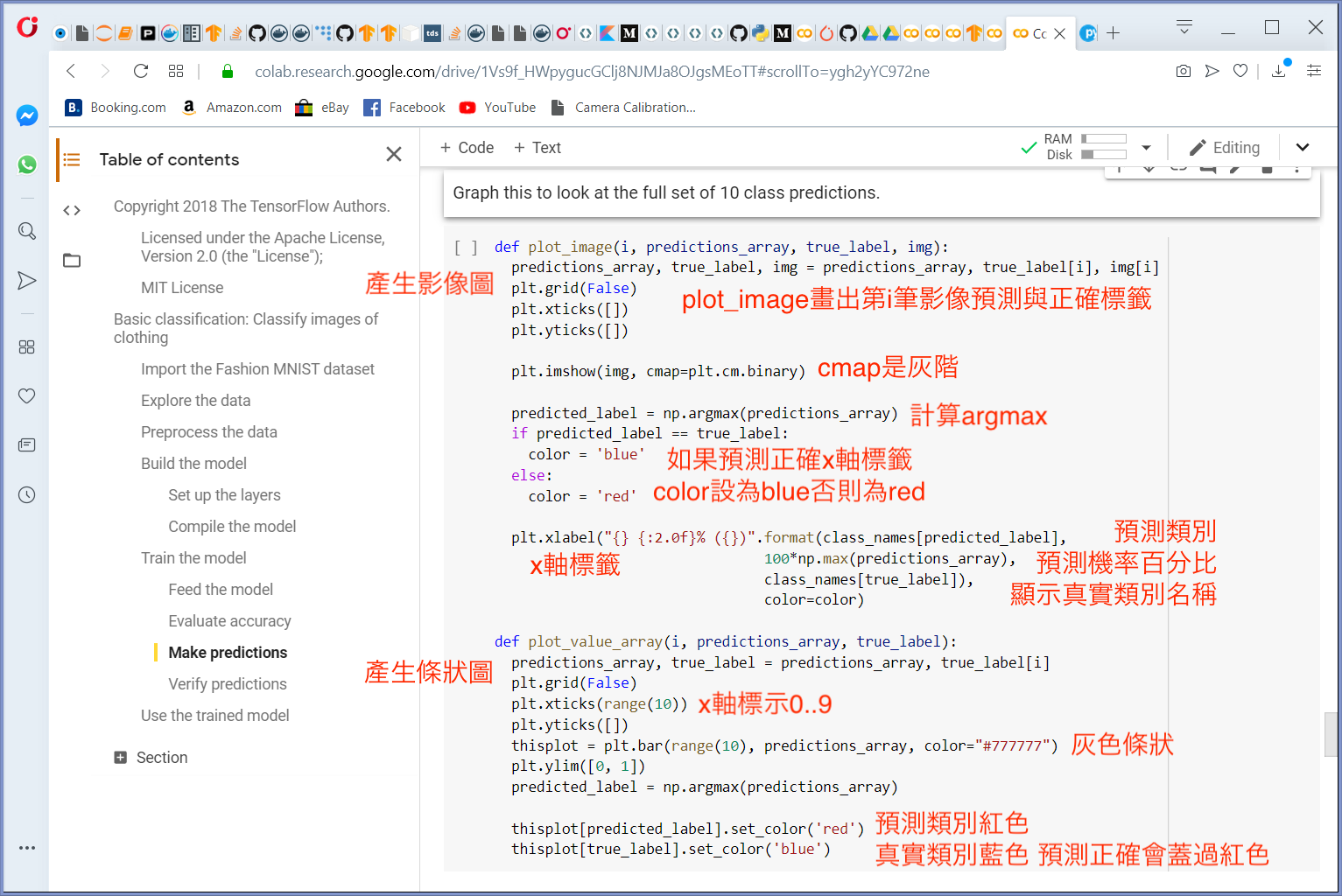Reload the Colab page
The height and width of the screenshot is (896, 1342).
pos(140,71)
